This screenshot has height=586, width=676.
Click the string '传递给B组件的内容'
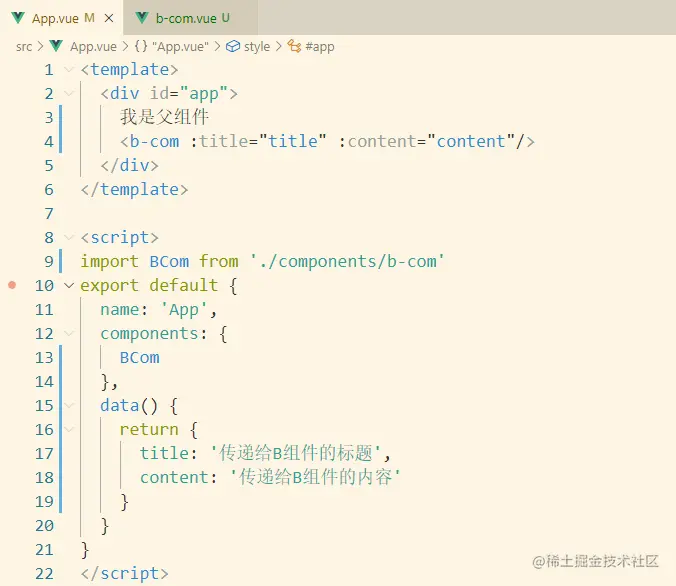[x=316, y=477]
